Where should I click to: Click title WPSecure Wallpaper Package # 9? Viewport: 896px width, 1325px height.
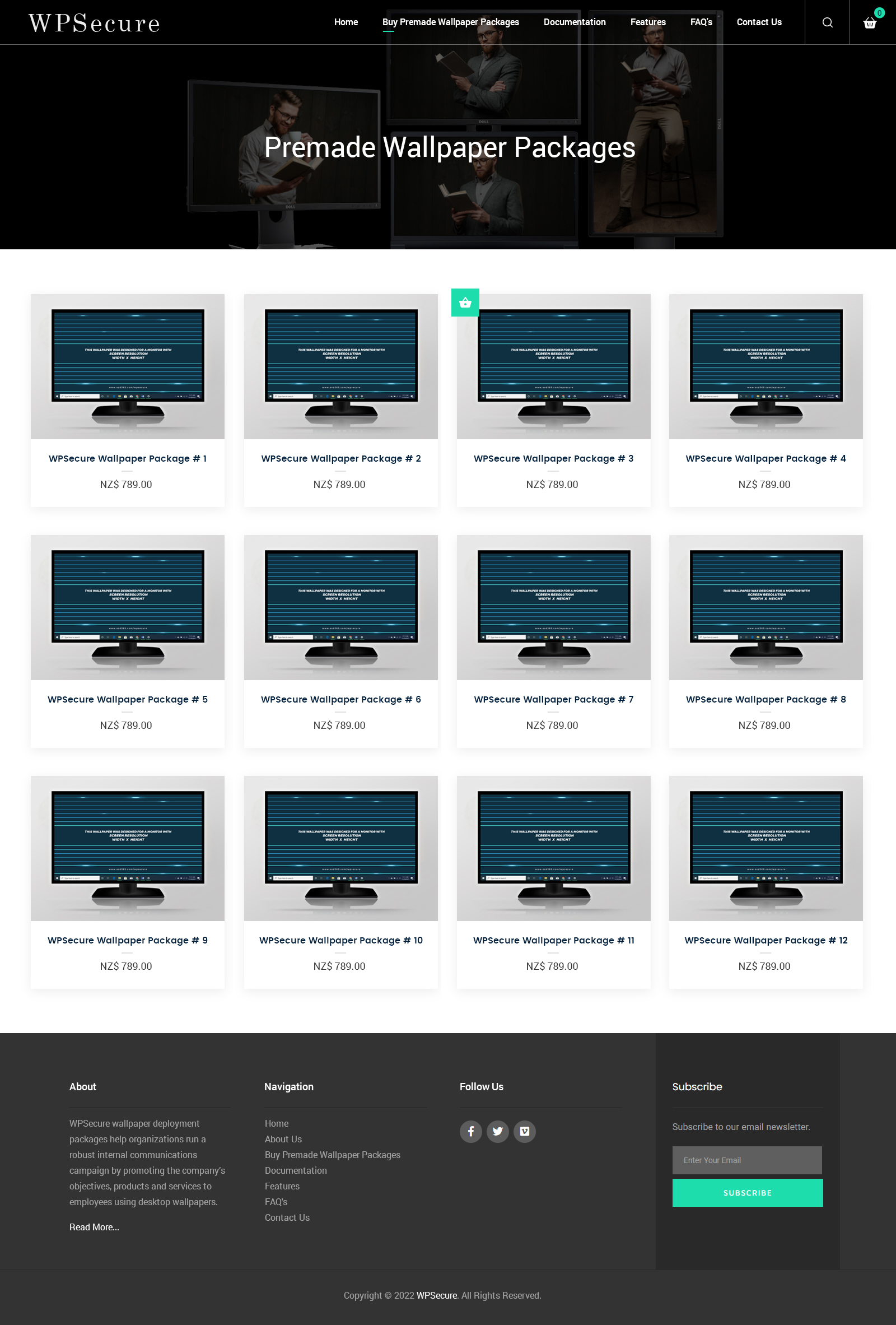coord(128,940)
